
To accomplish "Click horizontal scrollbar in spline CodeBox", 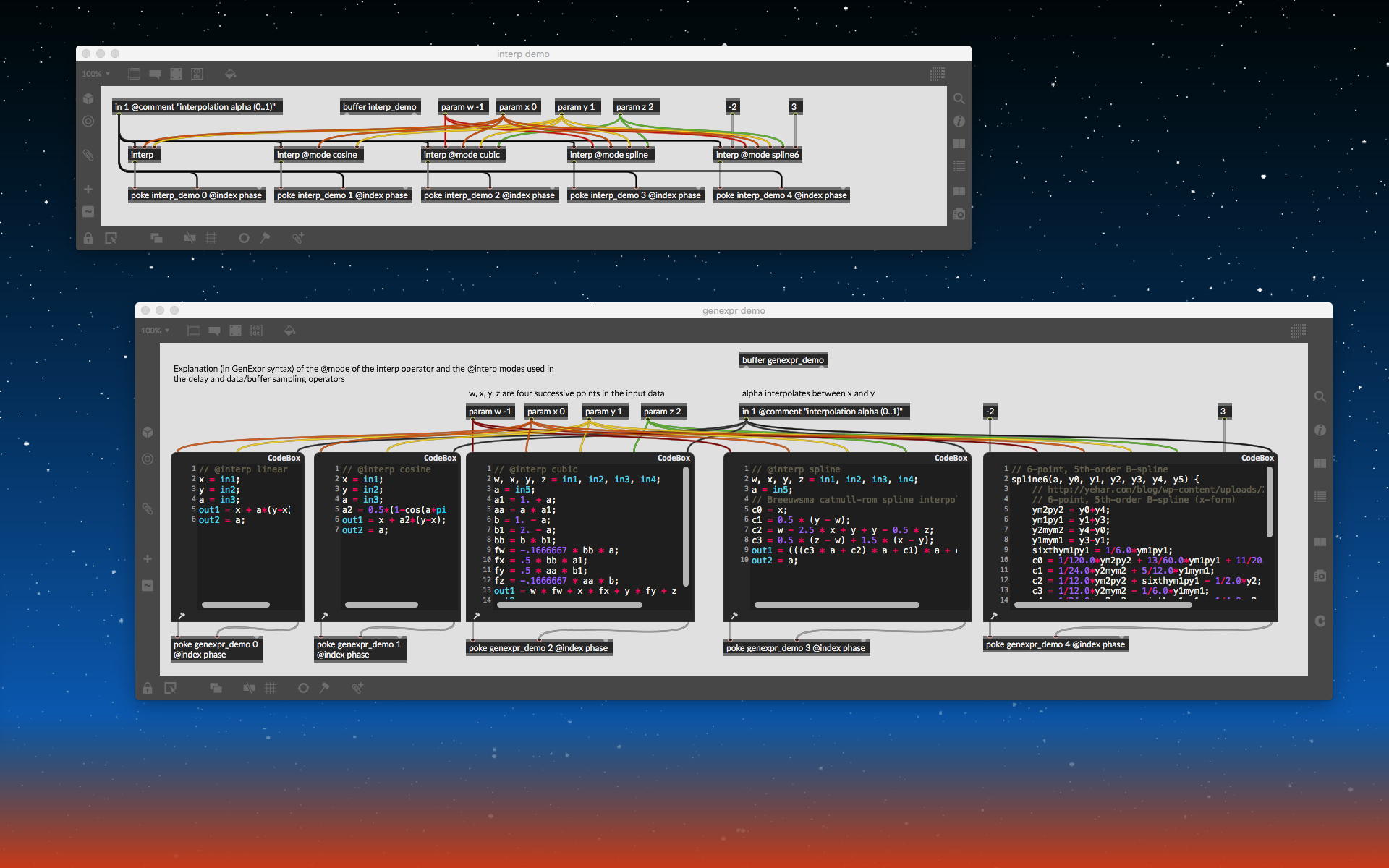I will (x=836, y=605).
